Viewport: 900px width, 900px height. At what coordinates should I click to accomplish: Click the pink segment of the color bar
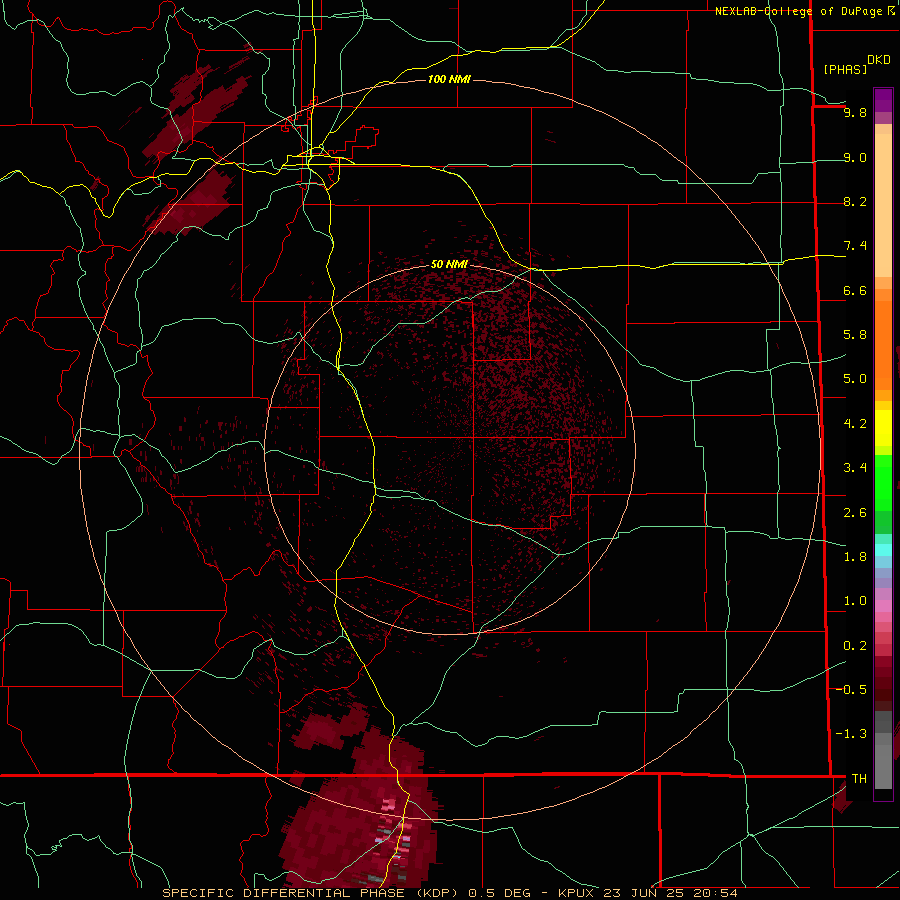(883, 606)
